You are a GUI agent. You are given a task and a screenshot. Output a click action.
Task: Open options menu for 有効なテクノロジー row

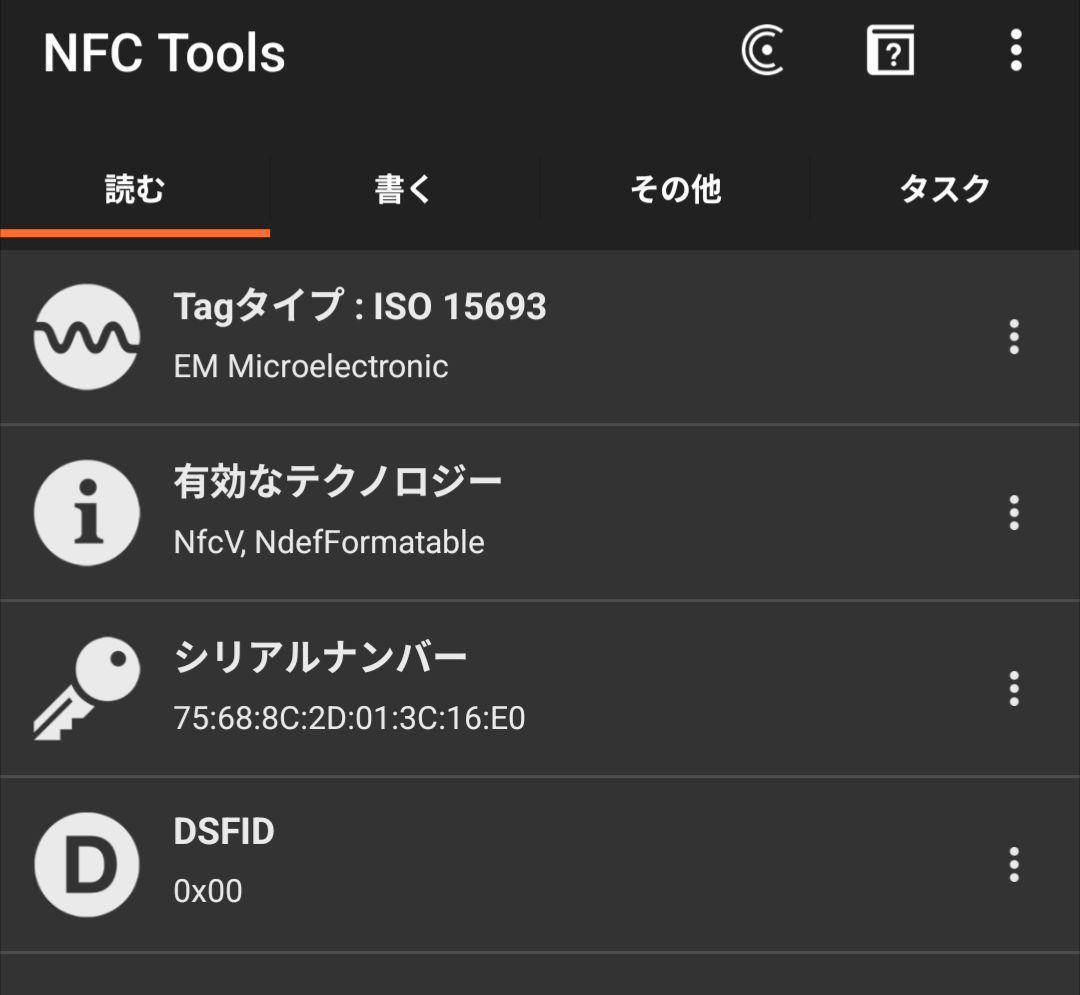click(1014, 513)
